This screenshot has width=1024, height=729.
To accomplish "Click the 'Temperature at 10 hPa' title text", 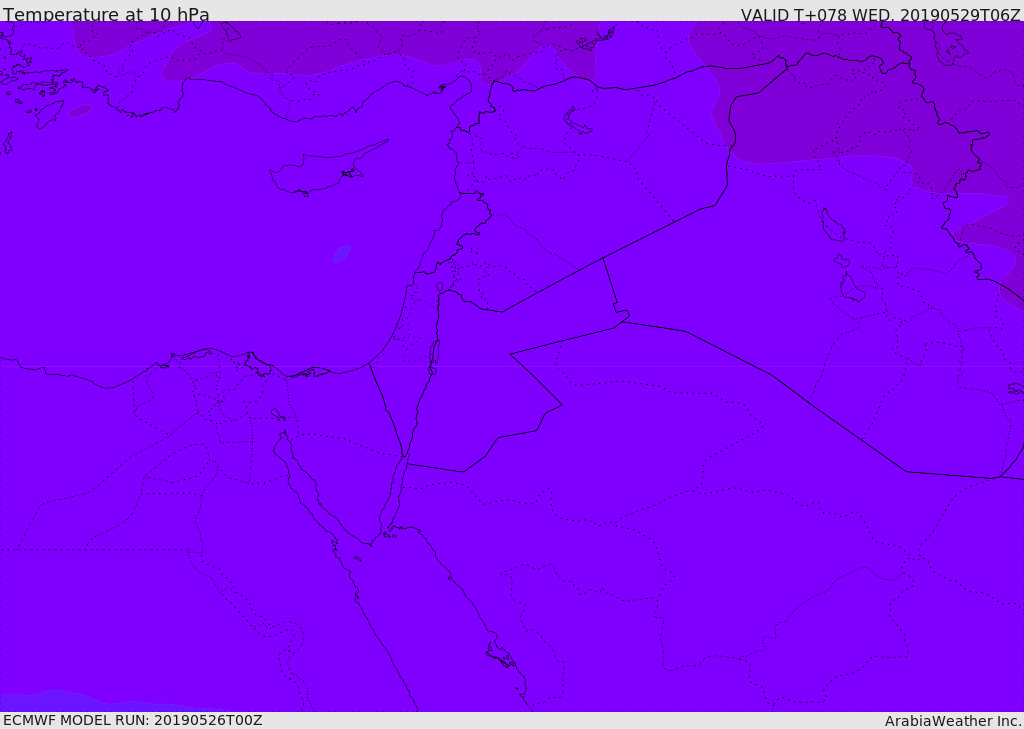I will click(x=106, y=14).
